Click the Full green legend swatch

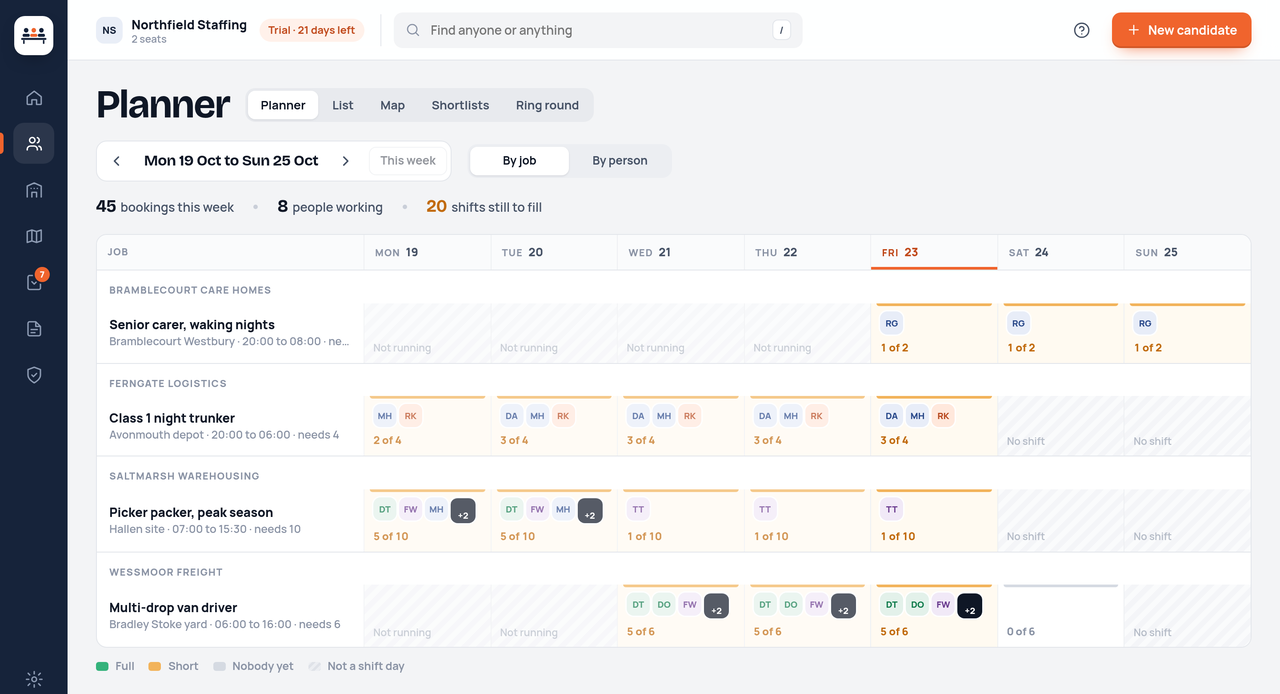tap(102, 667)
